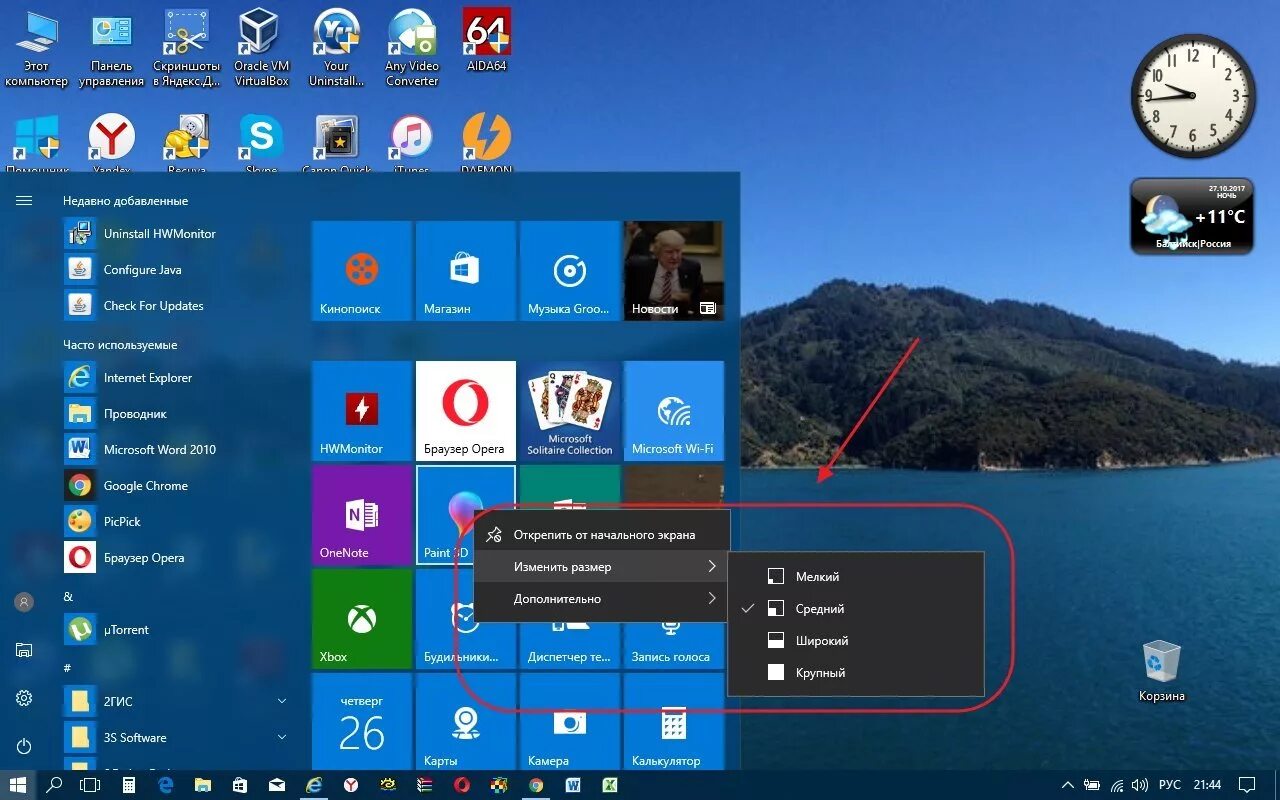Open taskbar search magnifier
The width and height of the screenshot is (1280, 800).
tap(55, 785)
